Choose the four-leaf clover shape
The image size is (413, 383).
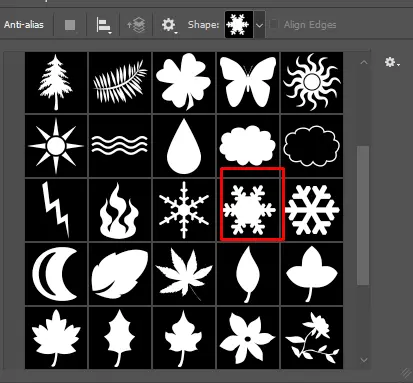click(184, 82)
